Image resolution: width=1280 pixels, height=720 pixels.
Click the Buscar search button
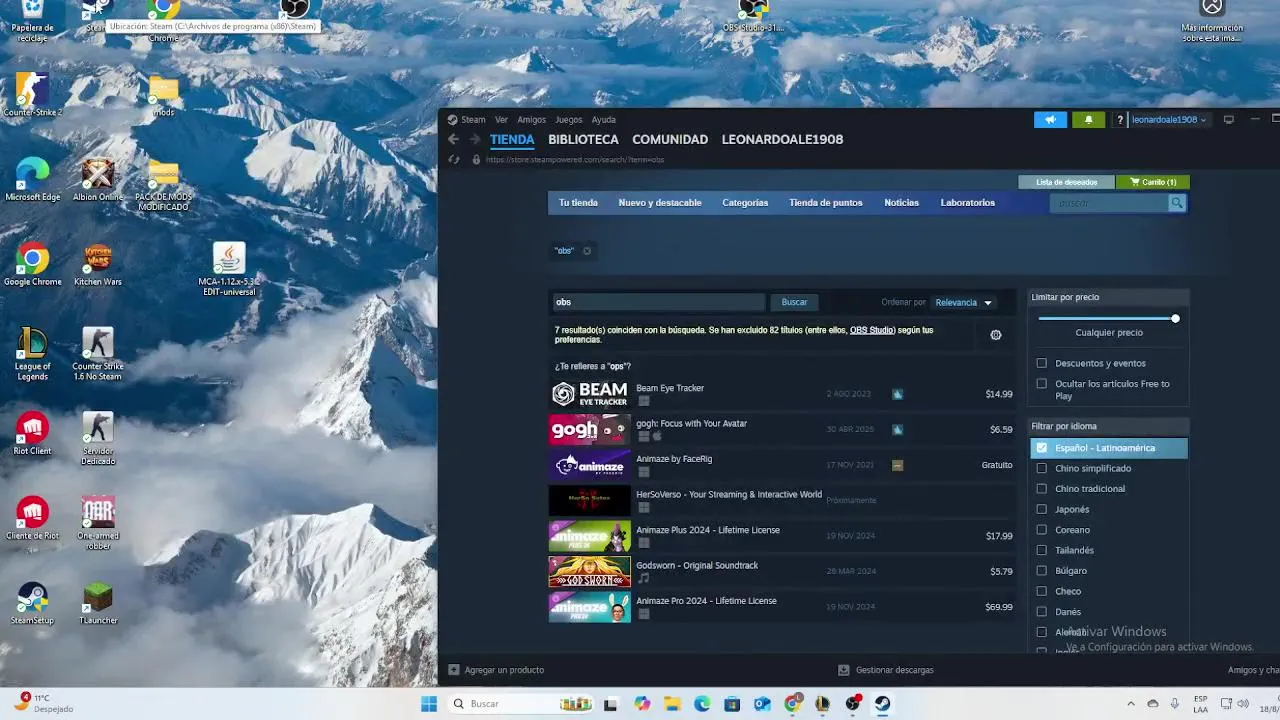tap(794, 302)
